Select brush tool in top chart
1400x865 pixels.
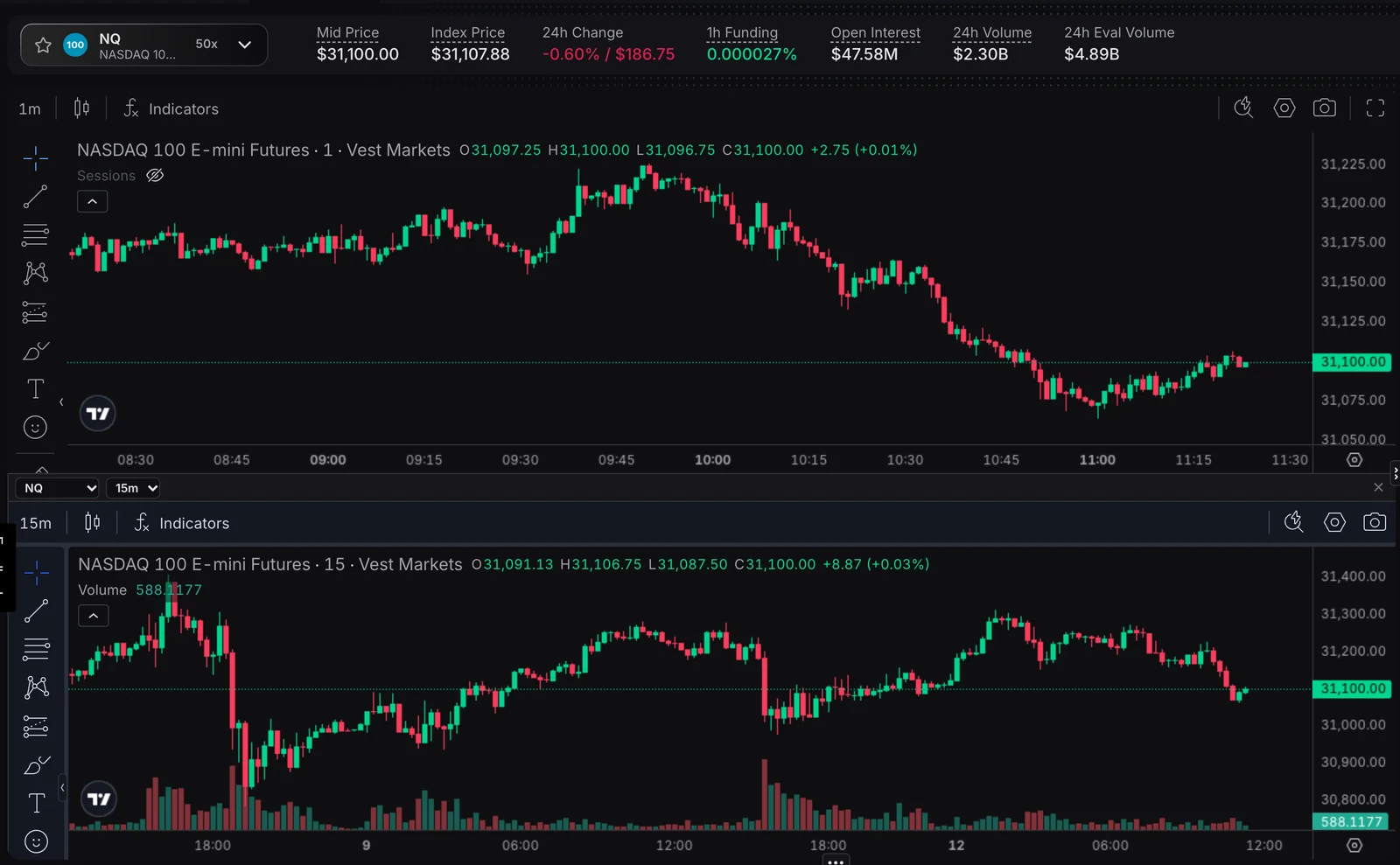click(35, 351)
